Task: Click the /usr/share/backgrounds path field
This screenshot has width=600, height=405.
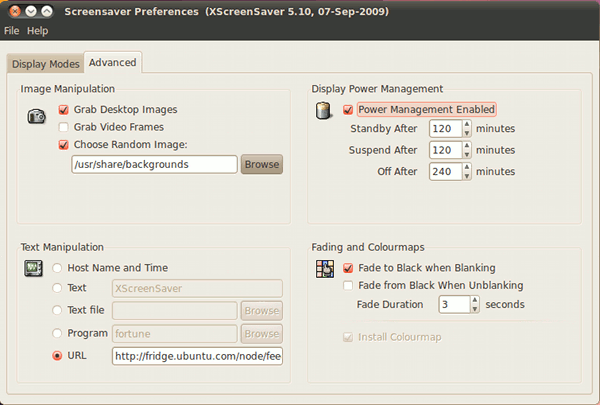Action: [153, 164]
